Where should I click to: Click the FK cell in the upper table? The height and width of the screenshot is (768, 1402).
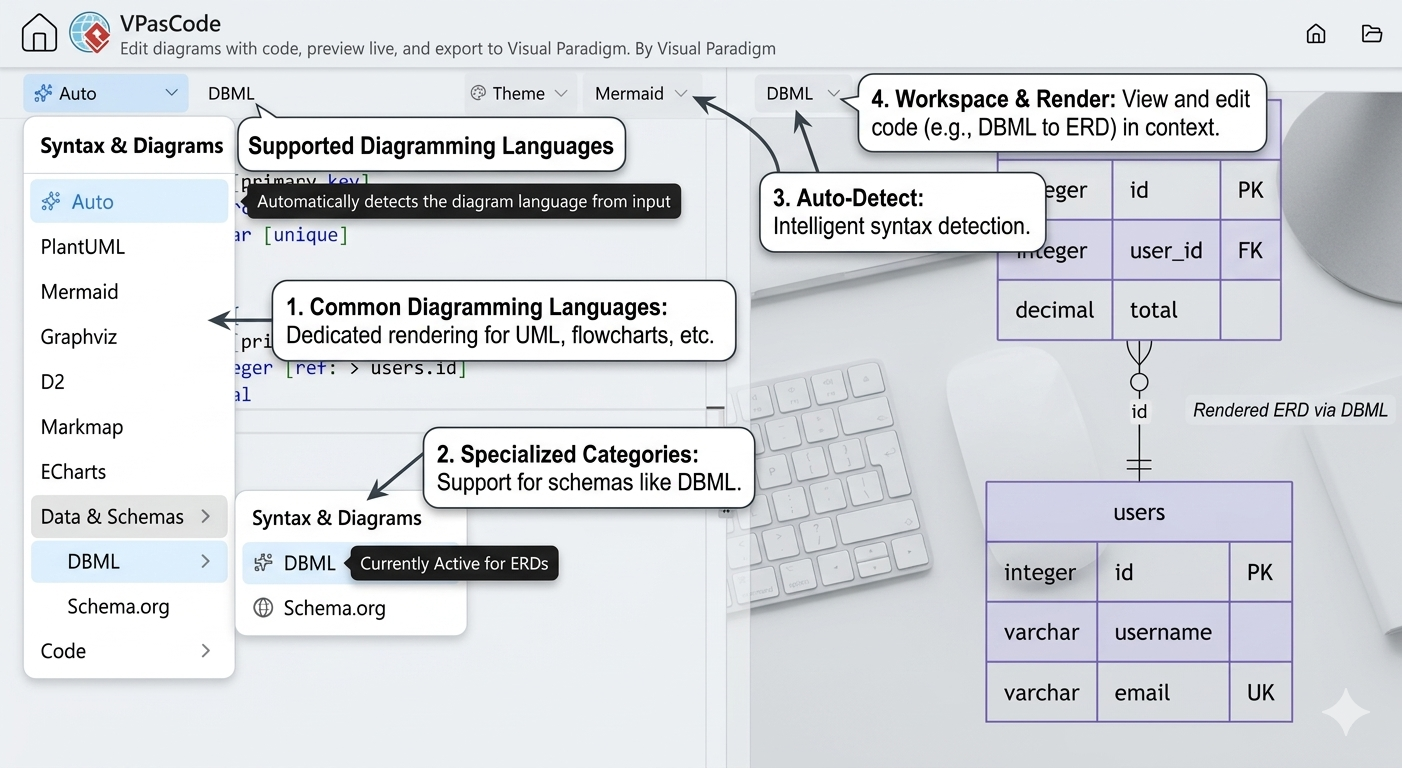[1250, 250]
